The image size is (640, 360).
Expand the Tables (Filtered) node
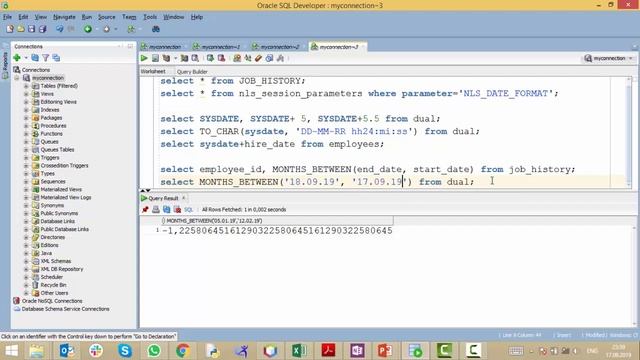(x=26, y=86)
